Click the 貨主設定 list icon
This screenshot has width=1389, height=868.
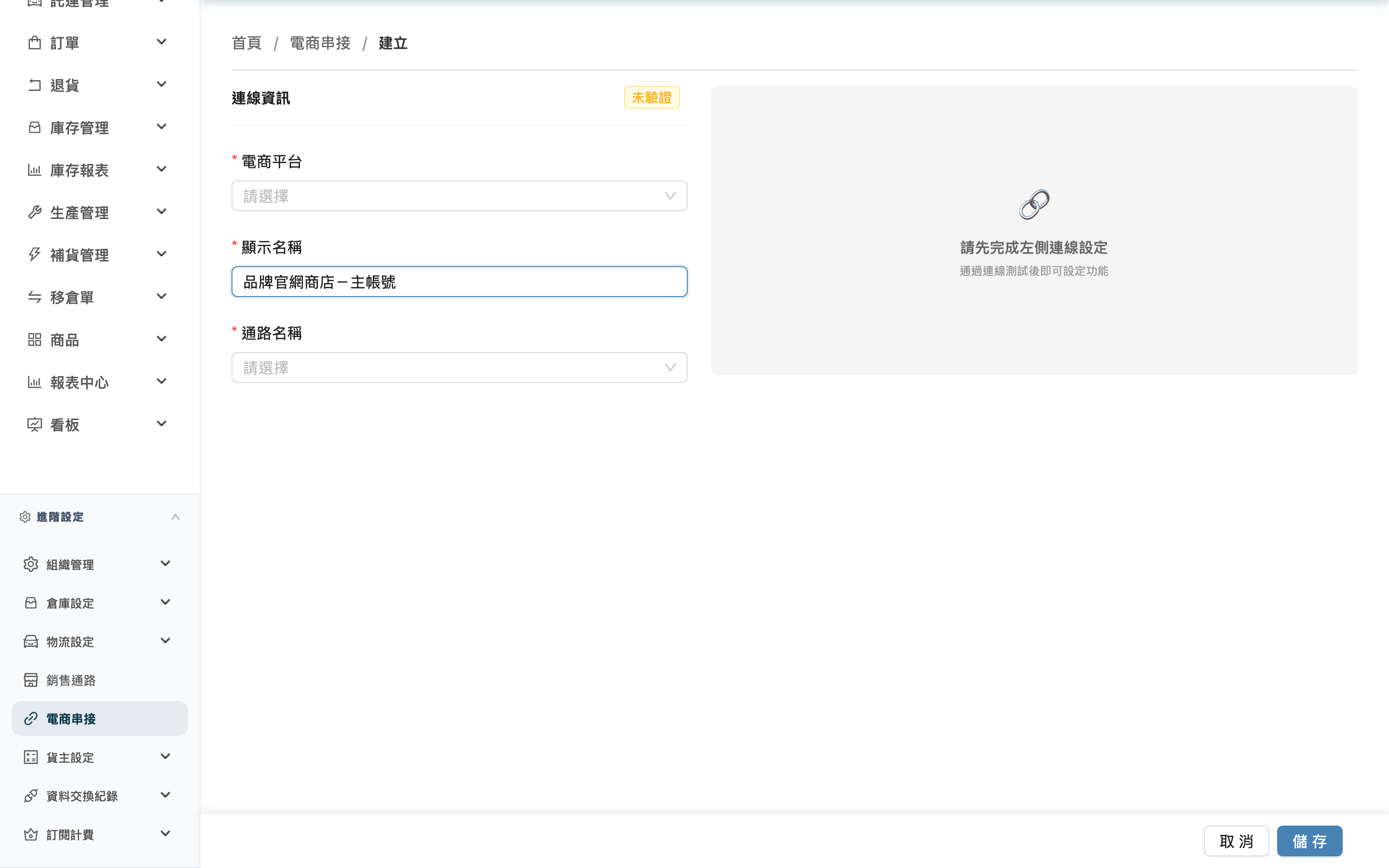click(31, 757)
